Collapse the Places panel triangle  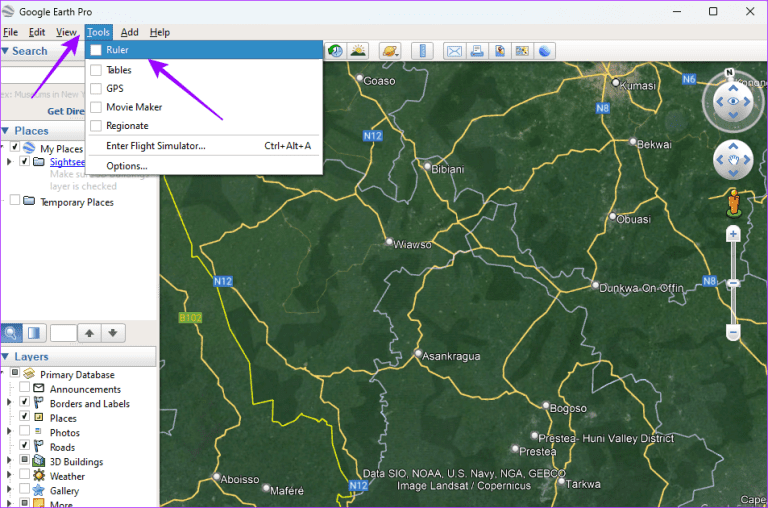(5, 131)
